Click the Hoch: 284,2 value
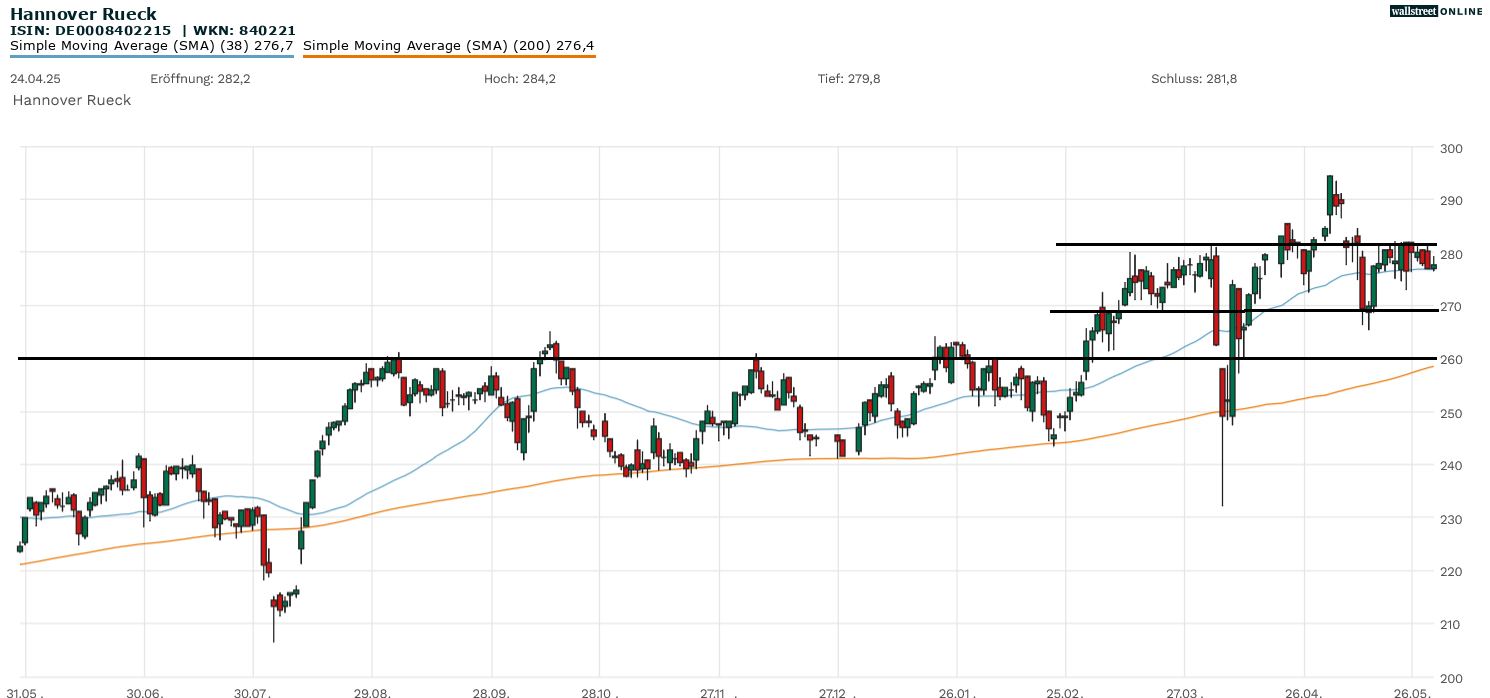This screenshot has height=698, width=1490. coord(519,79)
